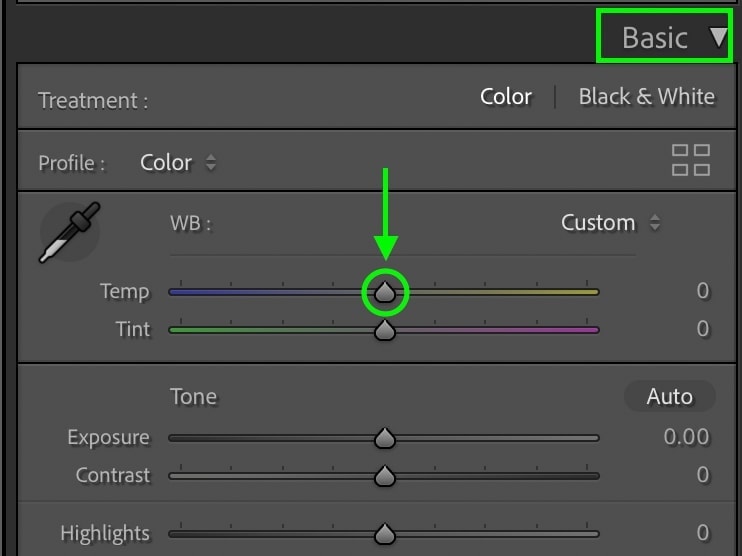Select the White Balance eyedropper tool
This screenshot has height=556, width=742.
(x=69, y=231)
